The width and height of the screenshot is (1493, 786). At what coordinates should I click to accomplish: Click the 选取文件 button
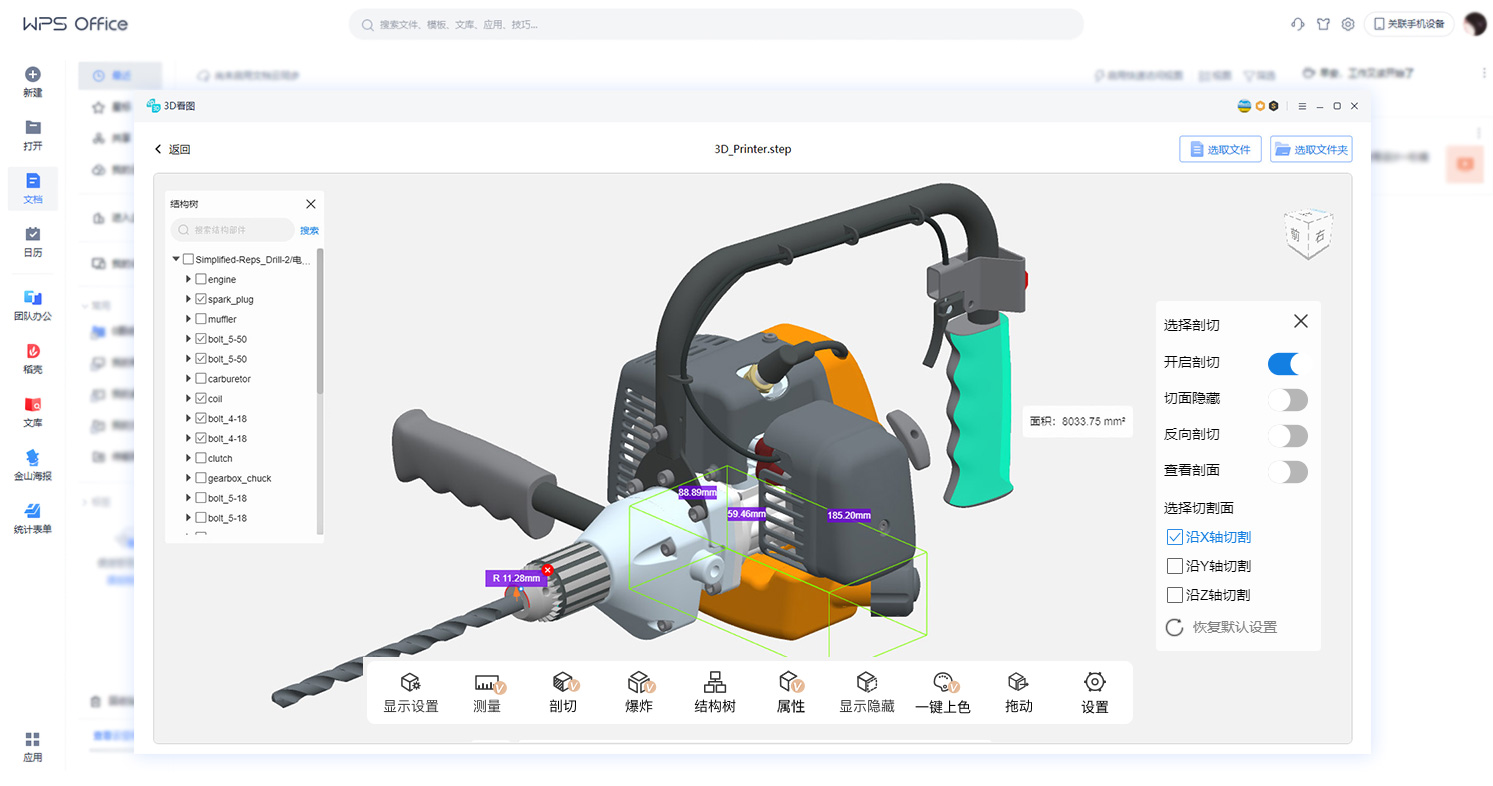pyautogui.click(x=1220, y=150)
